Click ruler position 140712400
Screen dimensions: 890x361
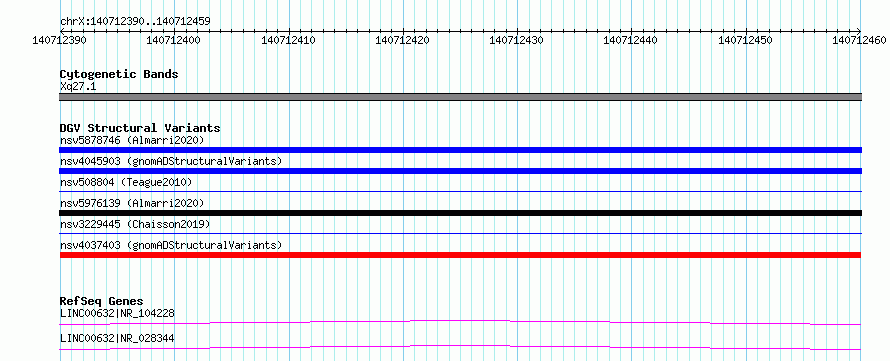point(173,40)
